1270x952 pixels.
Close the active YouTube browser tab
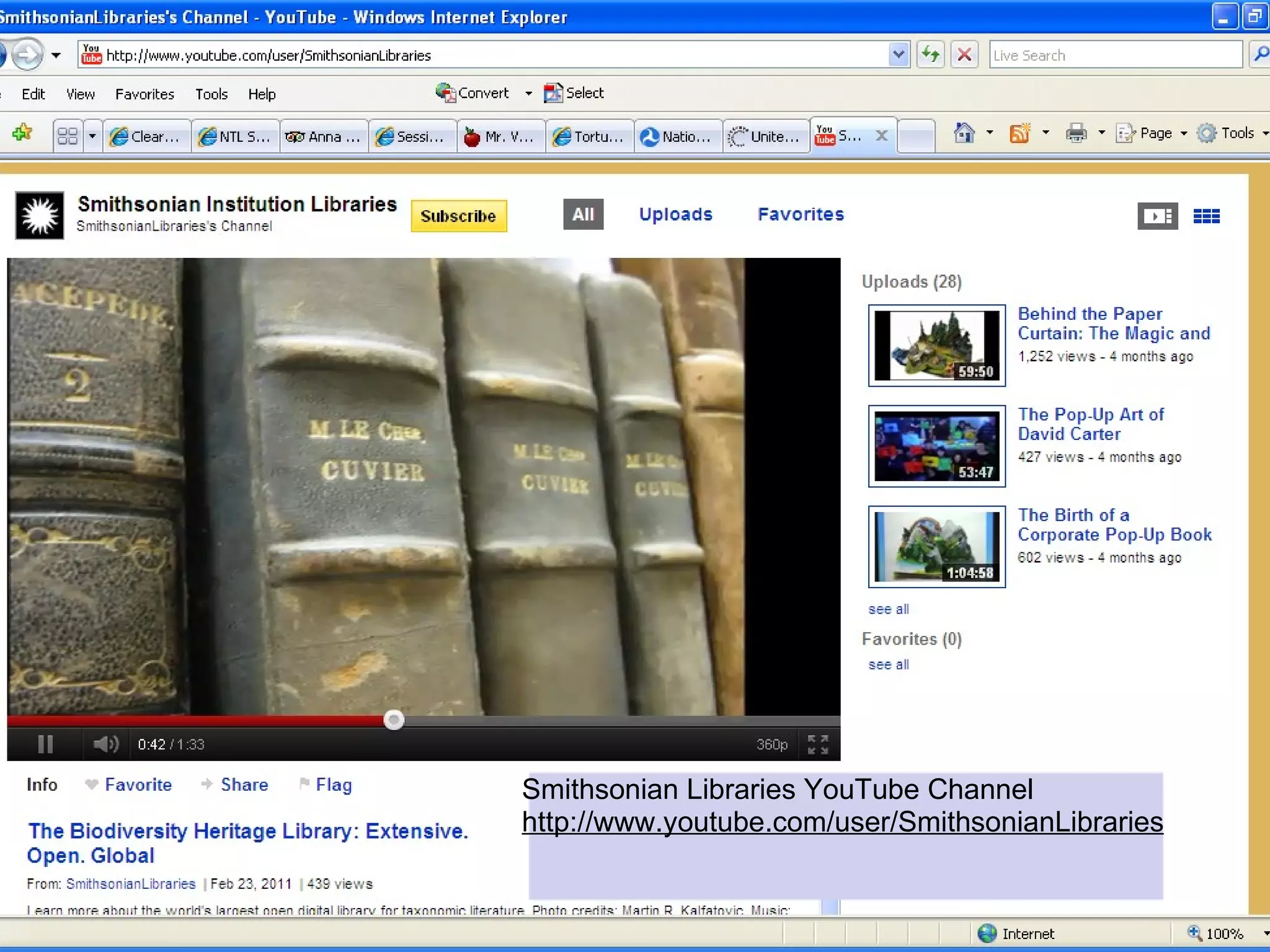881,135
